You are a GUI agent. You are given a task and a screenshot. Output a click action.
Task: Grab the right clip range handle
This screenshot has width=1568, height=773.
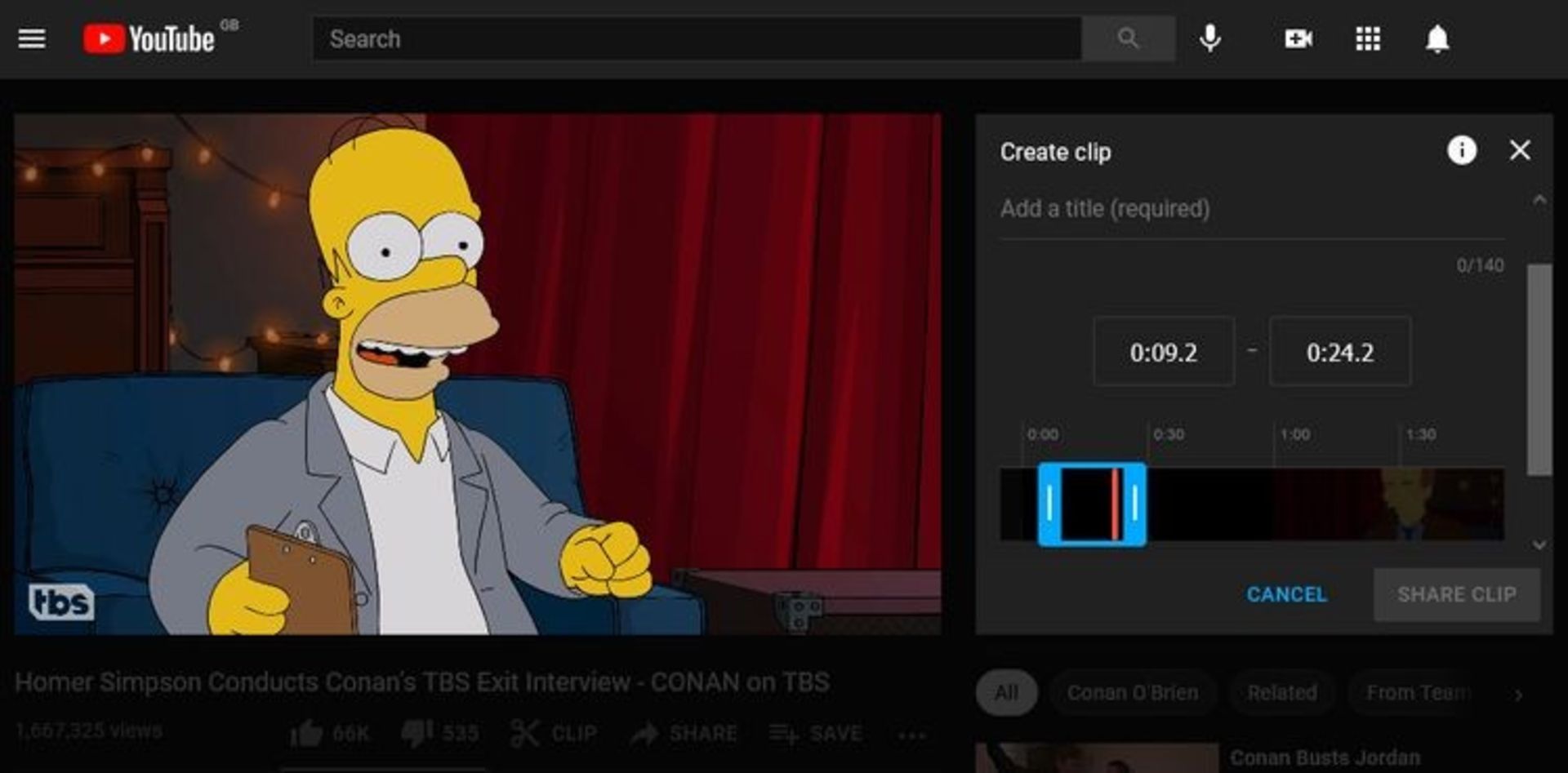click(x=1135, y=504)
